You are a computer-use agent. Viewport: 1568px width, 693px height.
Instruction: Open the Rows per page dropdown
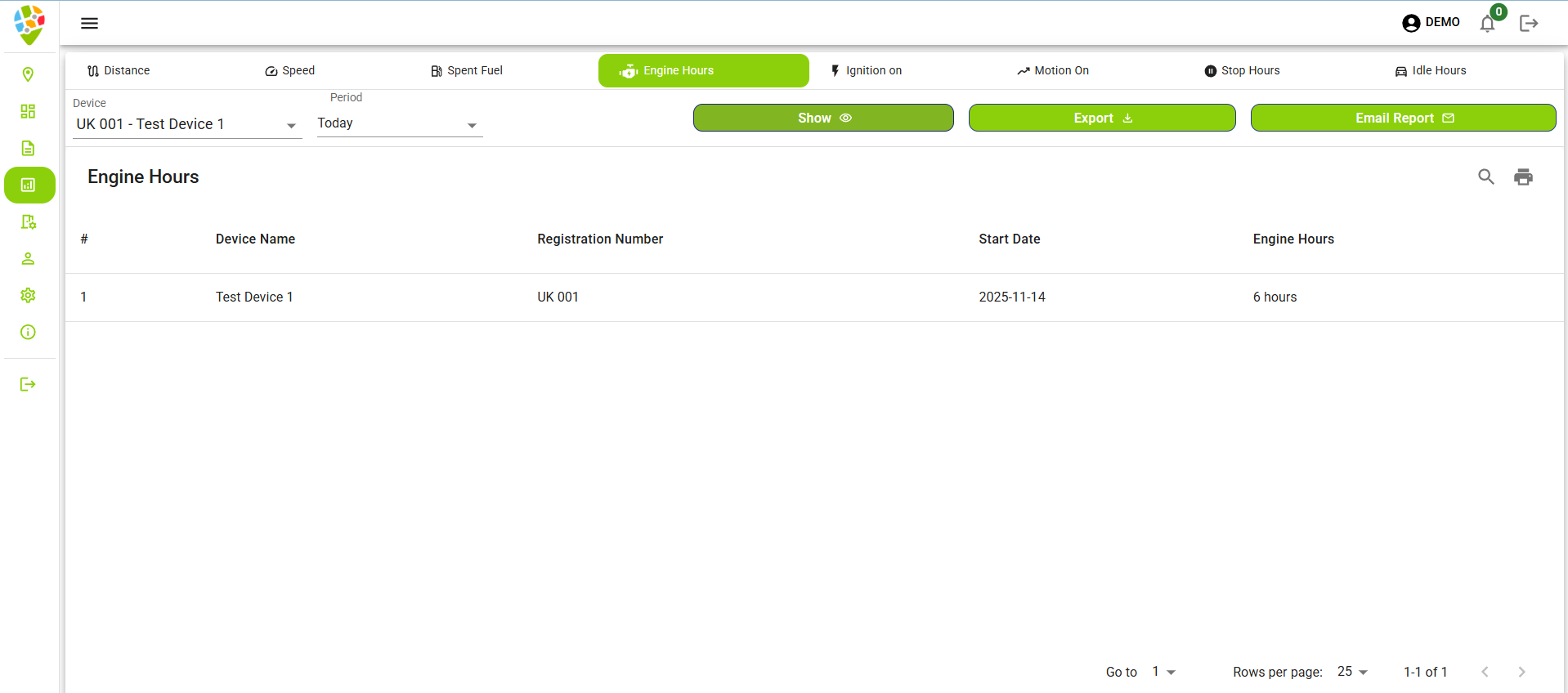pyautogui.click(x=1352, y=672)
